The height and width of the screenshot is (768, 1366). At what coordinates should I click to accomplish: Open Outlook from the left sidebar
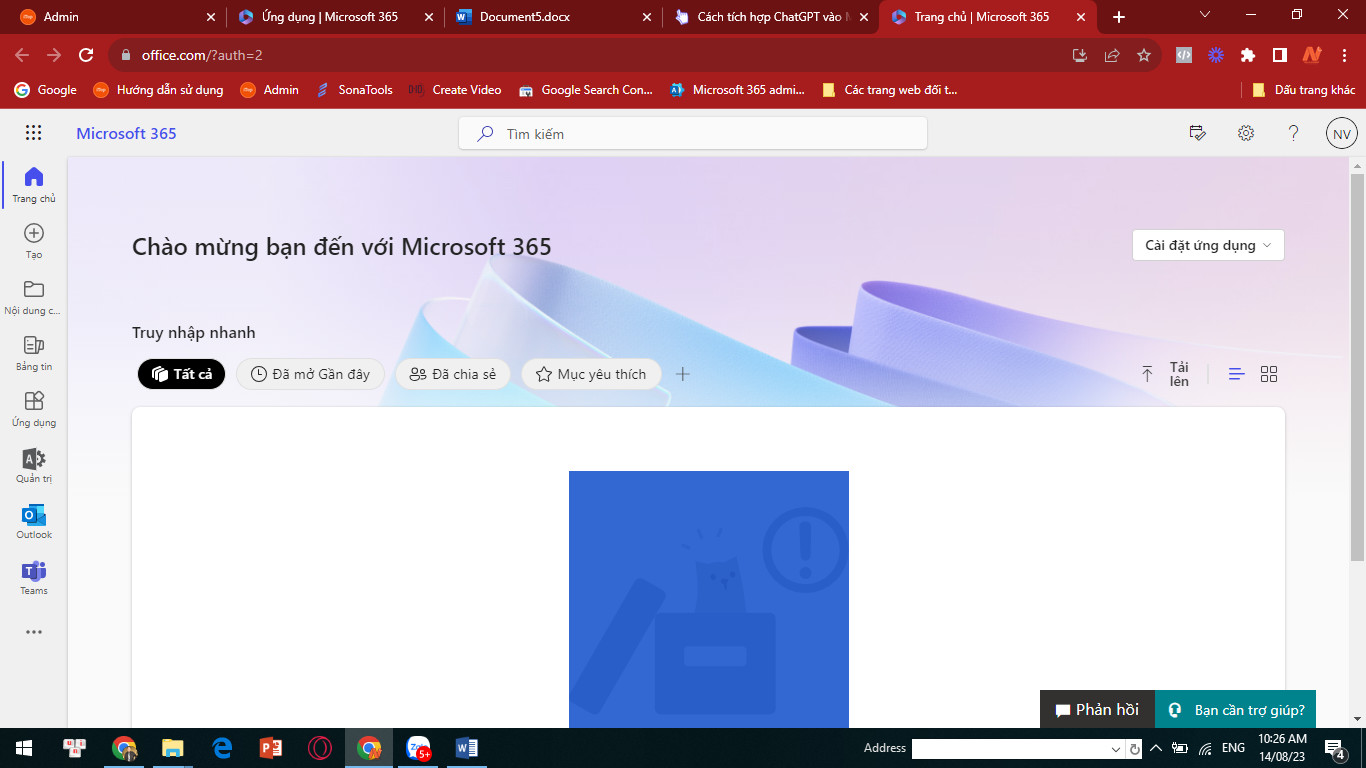(33, 521)
